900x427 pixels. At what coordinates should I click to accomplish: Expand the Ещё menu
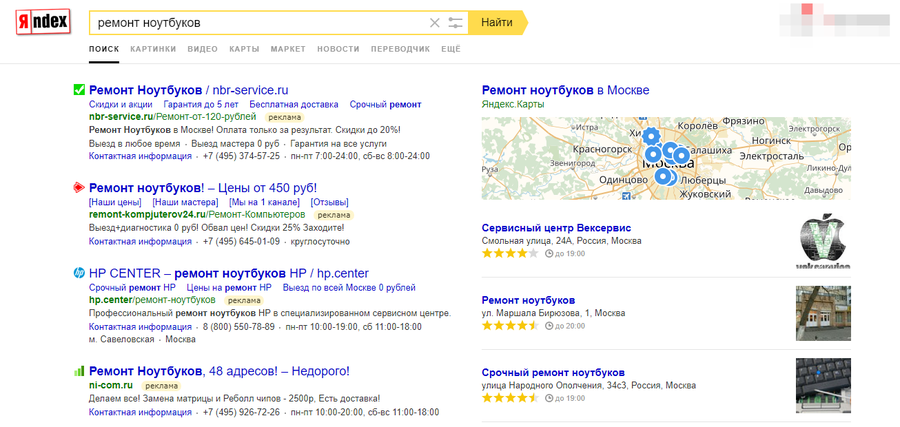pyautogui.click(x=451, y=49)
